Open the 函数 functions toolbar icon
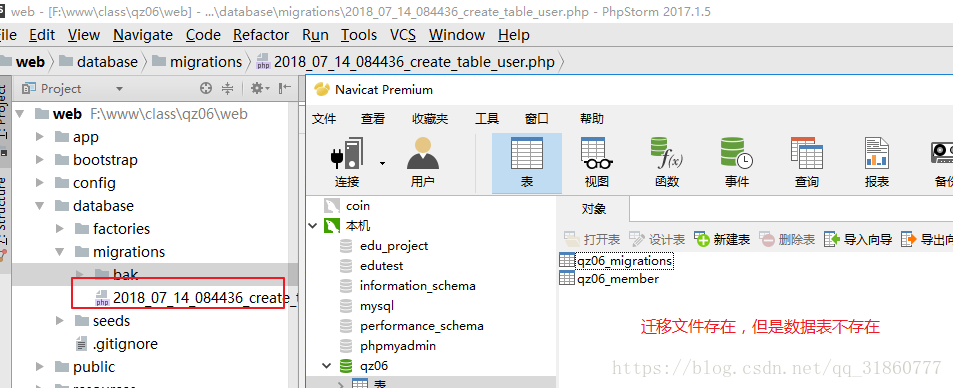953x388 pixels. pyautogui.click(x=667, y=162)
